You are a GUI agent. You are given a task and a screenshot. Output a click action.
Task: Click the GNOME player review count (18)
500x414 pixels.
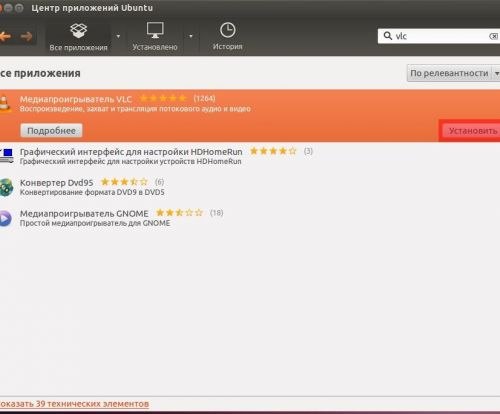pyautogui.click(x=217, y=213)
